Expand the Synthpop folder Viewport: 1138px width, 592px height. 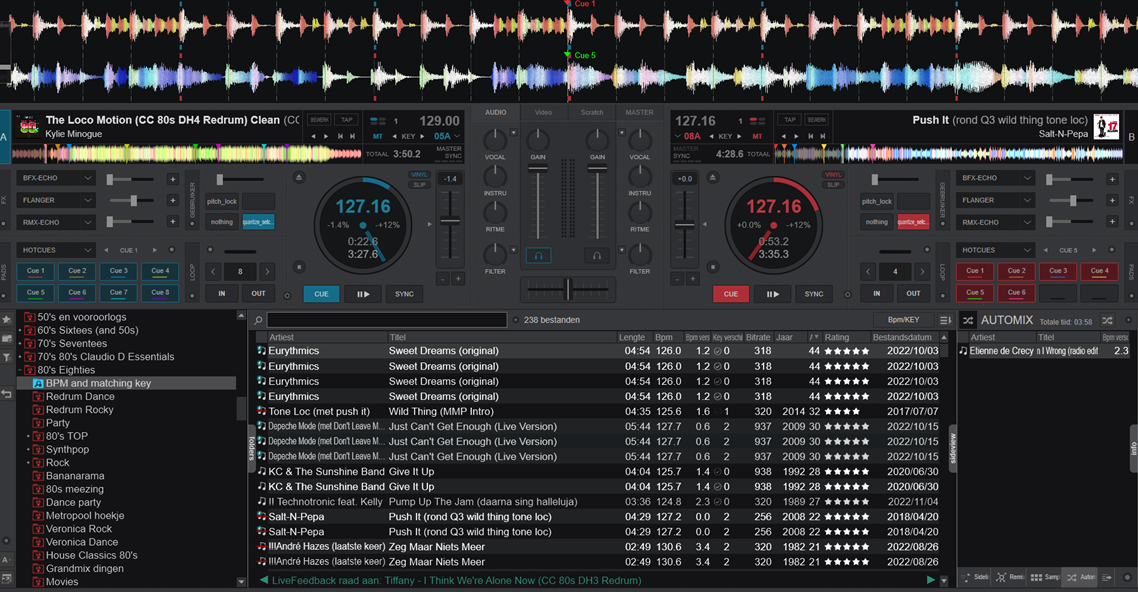pos(28,450)
